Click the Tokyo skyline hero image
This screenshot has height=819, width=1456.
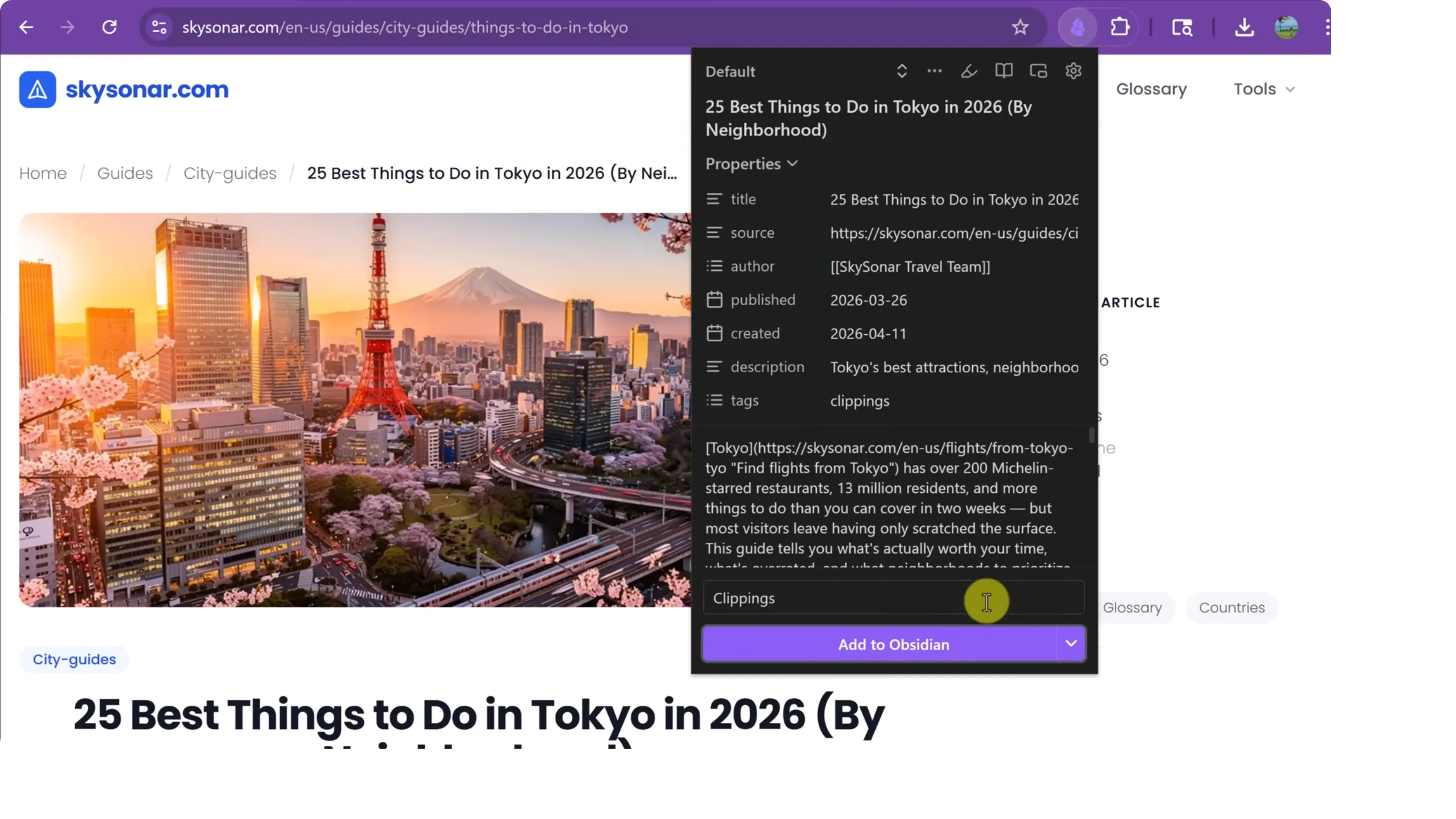[355, 410]
